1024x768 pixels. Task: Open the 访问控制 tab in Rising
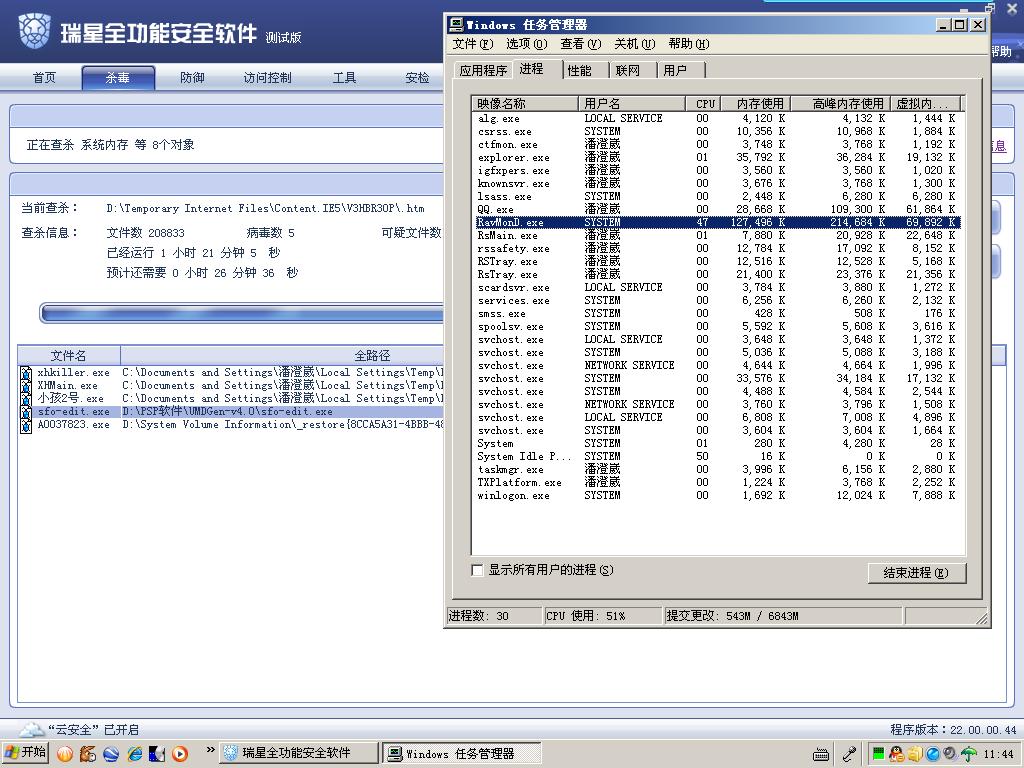click(x=267, y=78)
